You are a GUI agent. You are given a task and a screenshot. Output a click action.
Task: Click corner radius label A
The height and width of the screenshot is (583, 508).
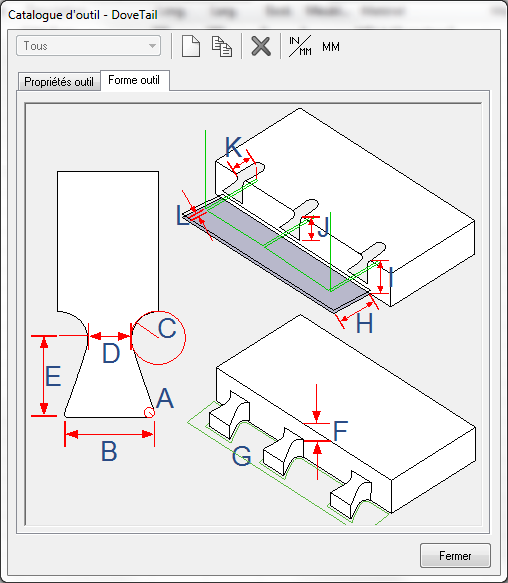click(x=165, y=398)
